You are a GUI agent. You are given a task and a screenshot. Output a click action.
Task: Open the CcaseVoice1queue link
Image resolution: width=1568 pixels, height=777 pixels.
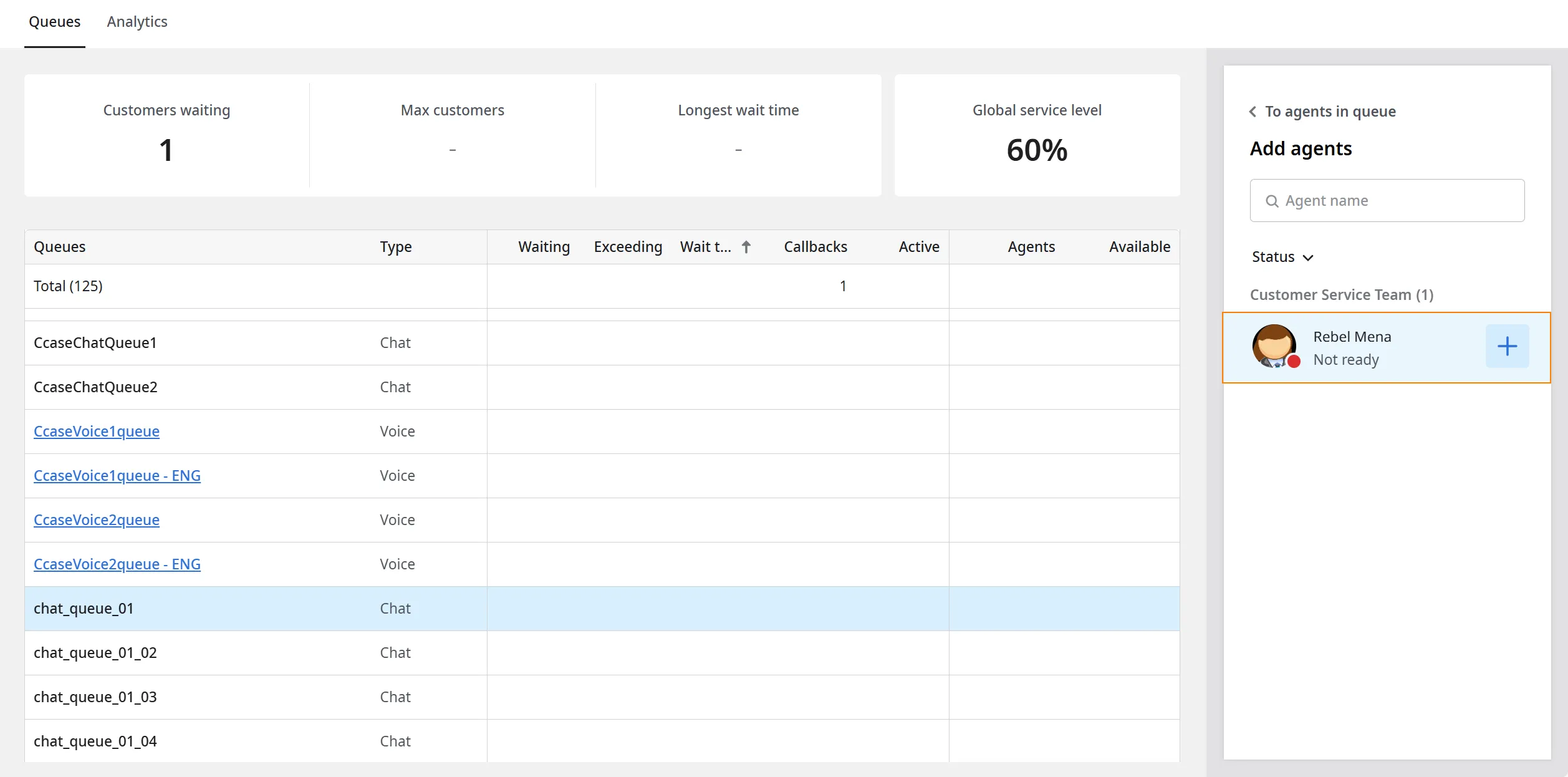(97, 432)
